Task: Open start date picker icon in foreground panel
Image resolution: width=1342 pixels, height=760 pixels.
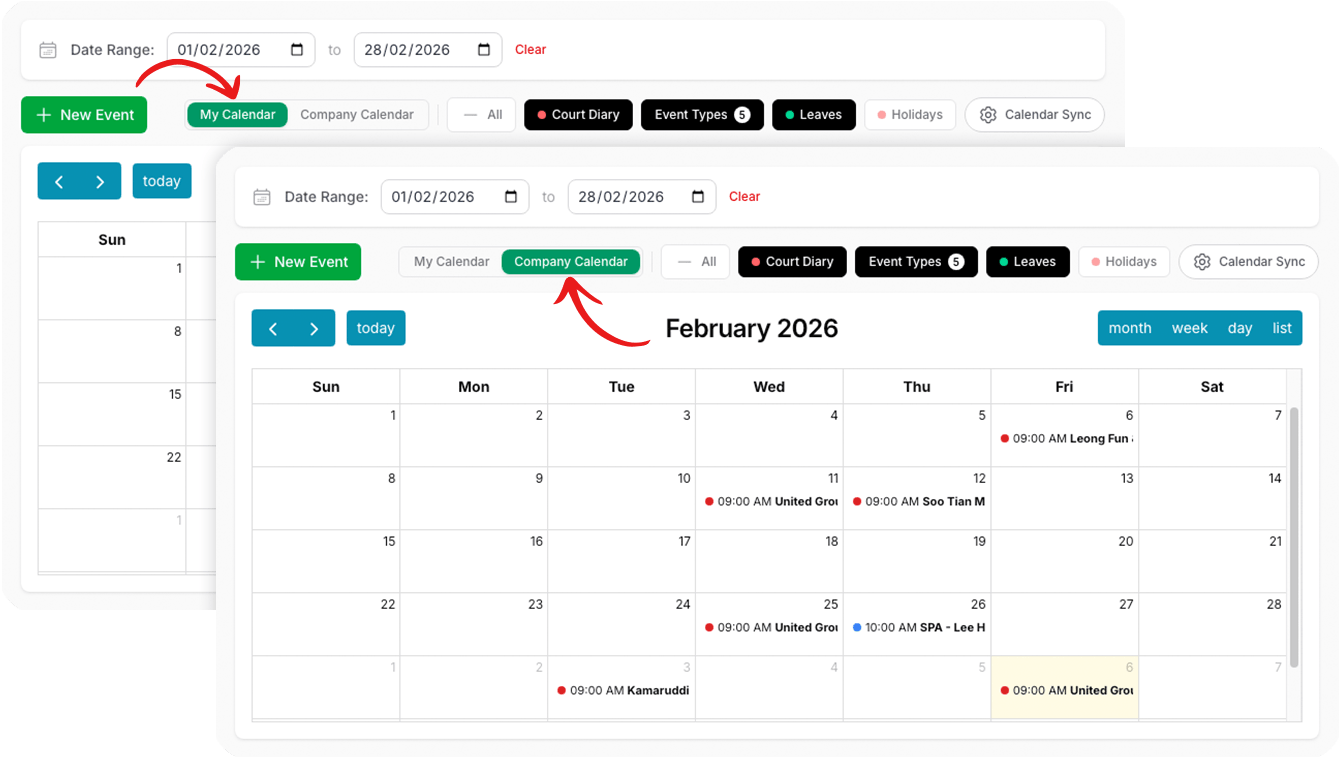Action: click(511, 197)
